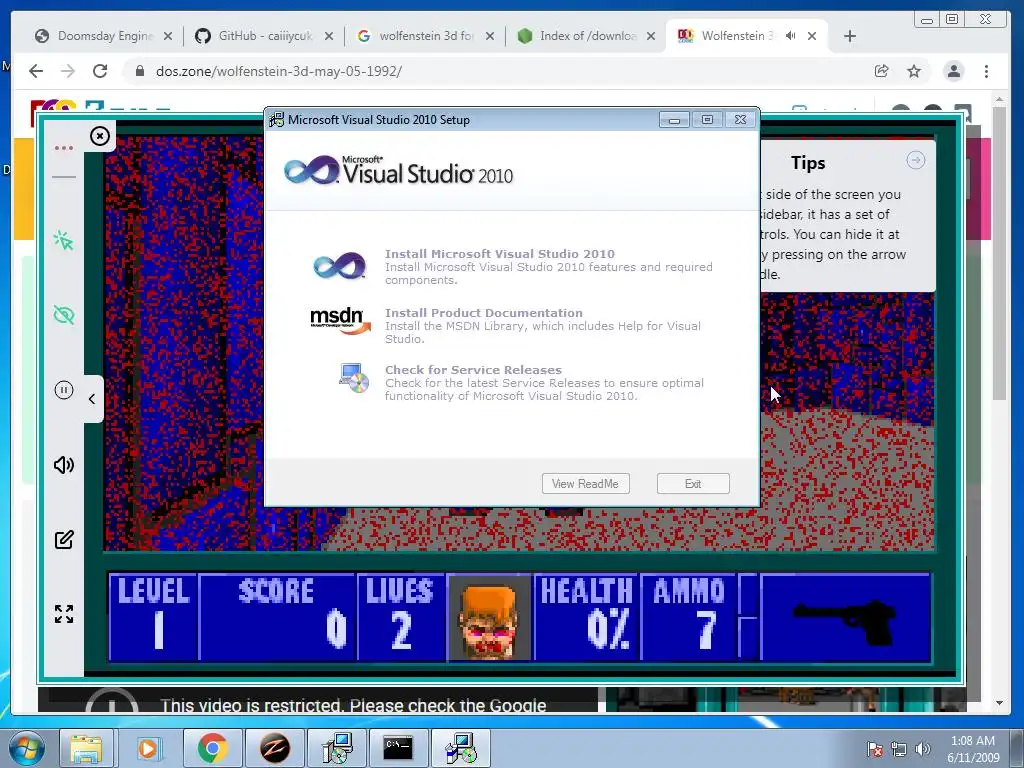
Task: Click the volume icon in system tray
Action: click(x=923, y=749)
